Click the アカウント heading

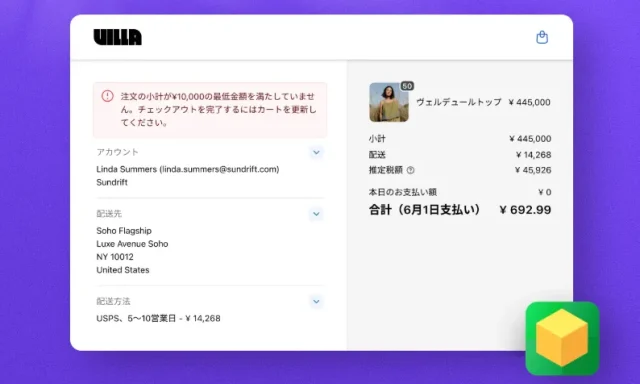point(118,152)
